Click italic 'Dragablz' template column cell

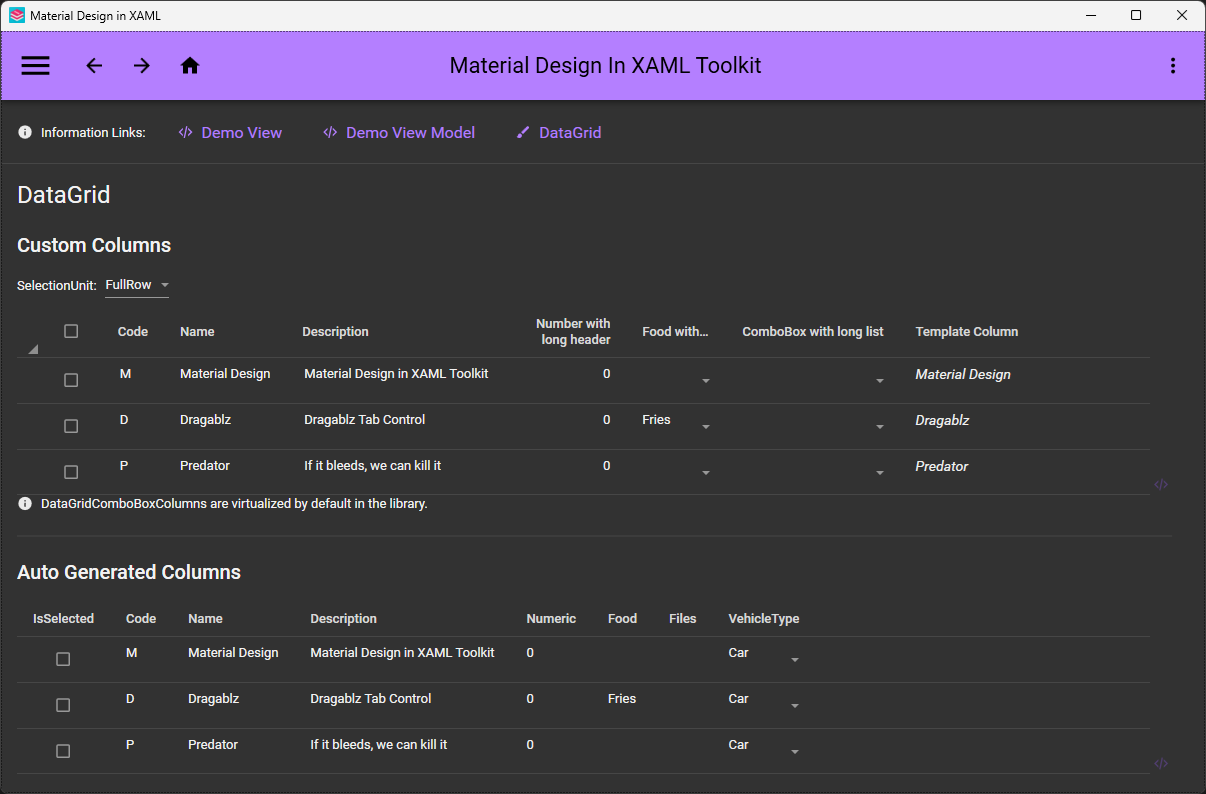pyautogui.click(x=942, y=421)
